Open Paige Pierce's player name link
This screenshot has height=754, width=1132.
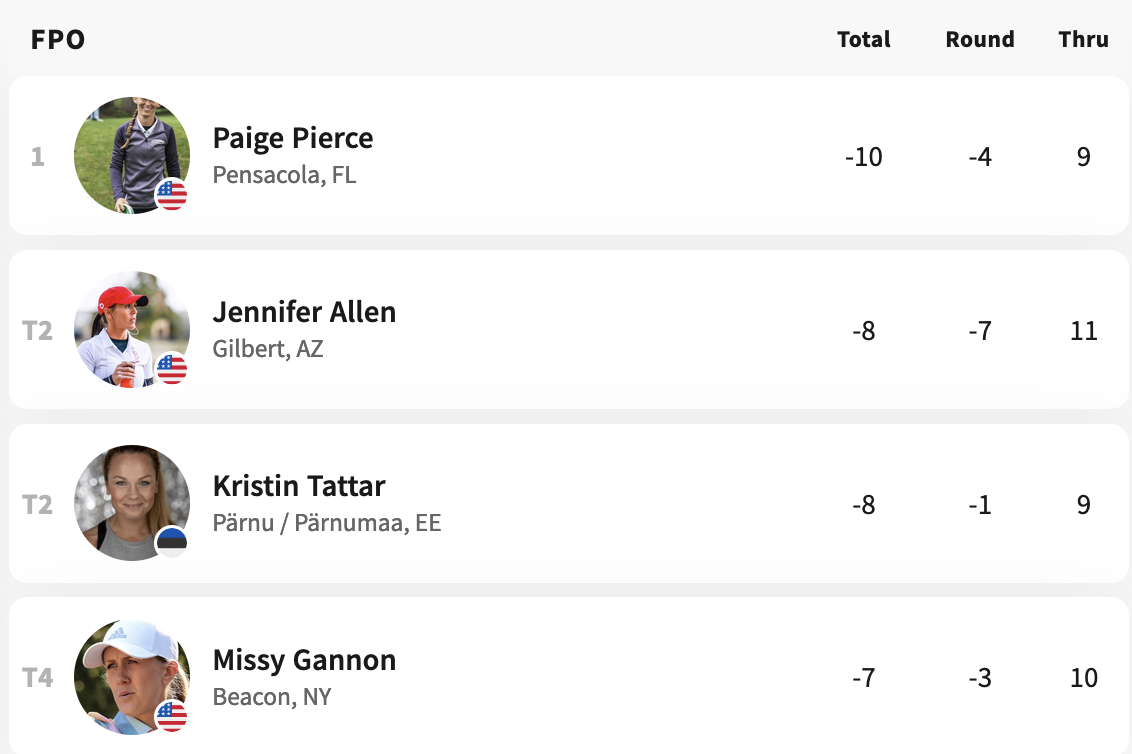[292, 139]
